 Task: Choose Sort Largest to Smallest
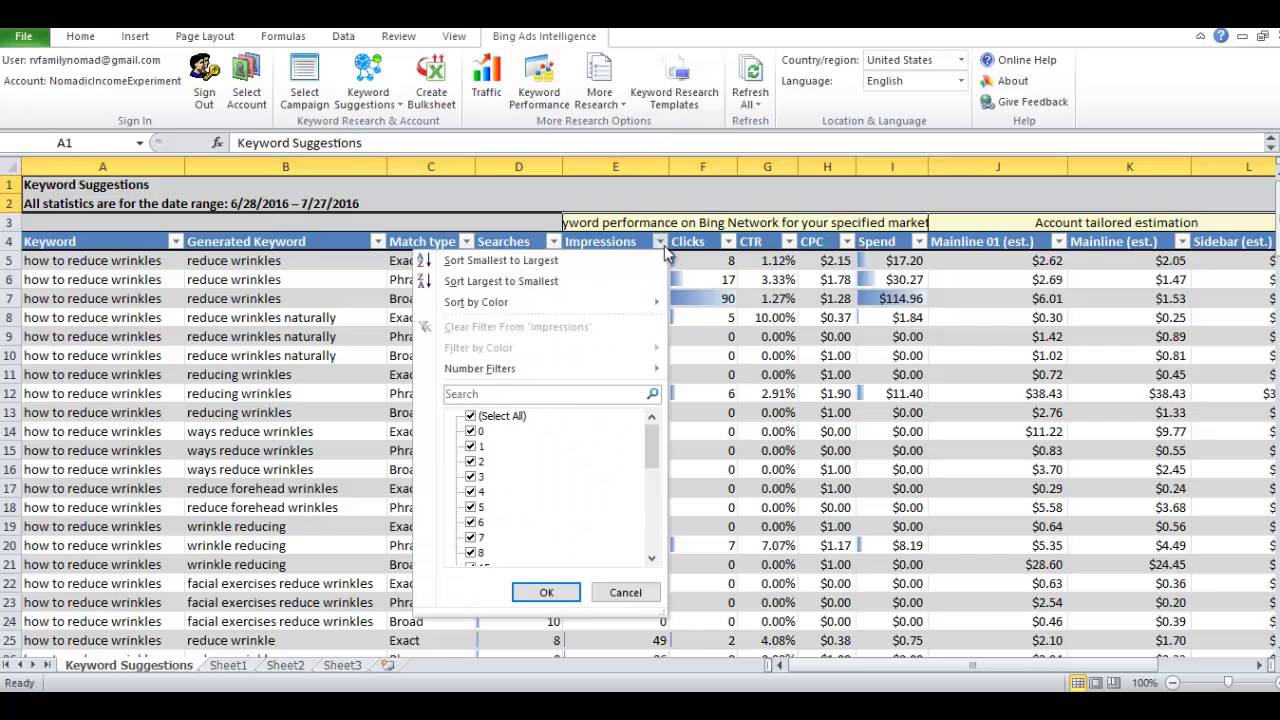click(501, 281)
